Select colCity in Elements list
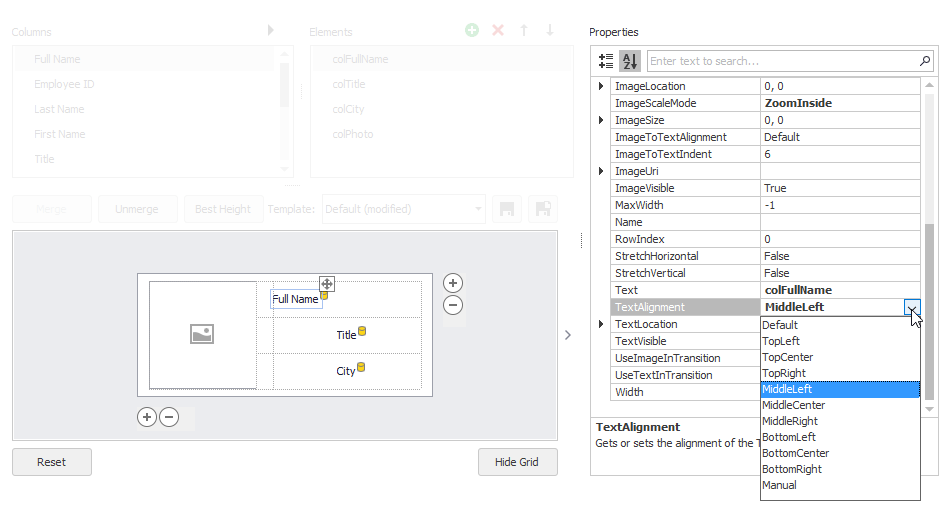951x513 pixels. click(x=442, y=109)
